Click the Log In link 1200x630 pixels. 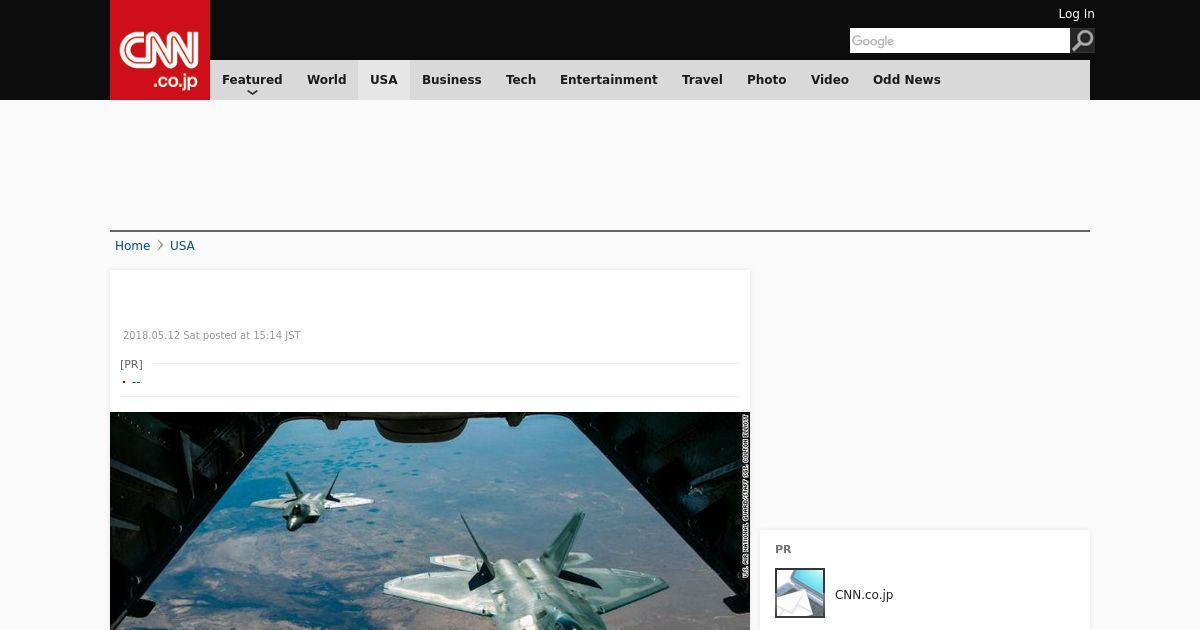[x=1076, y=14]
